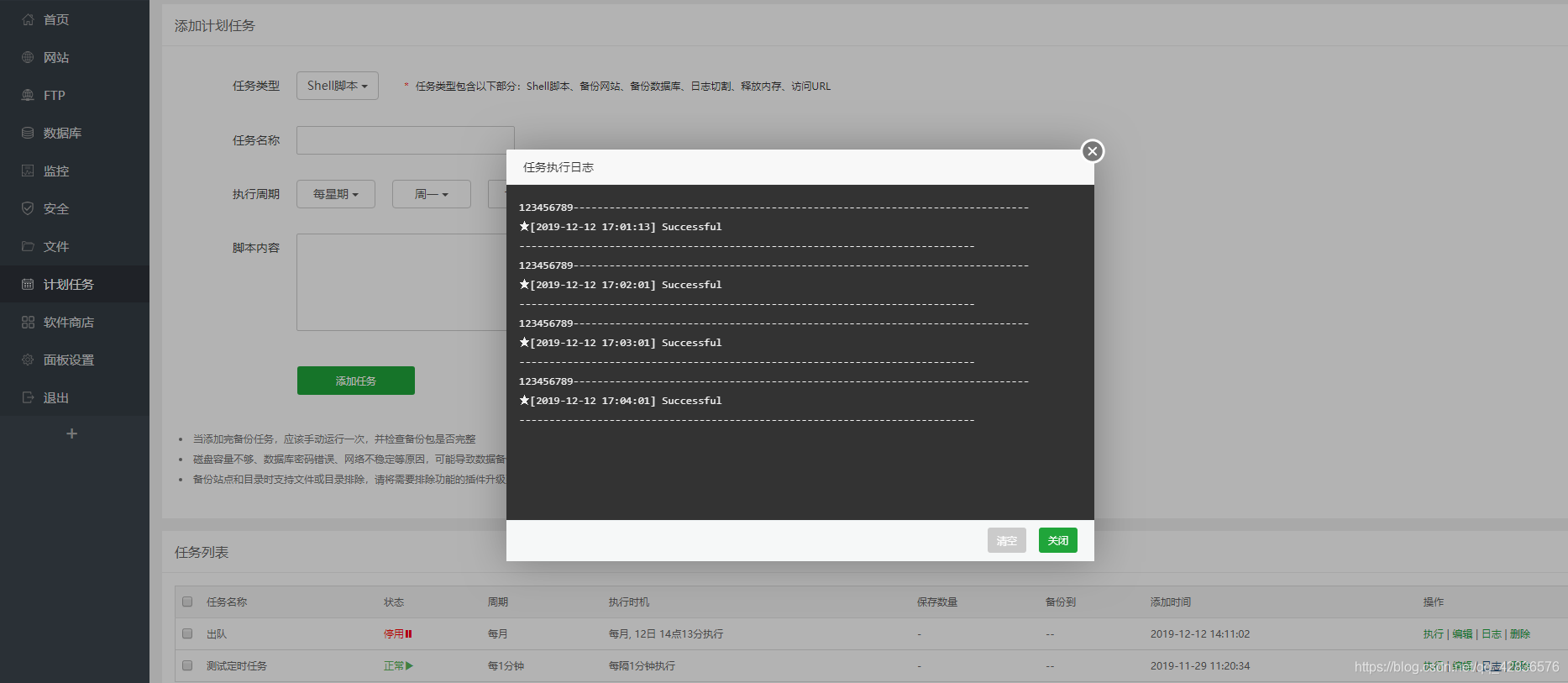1568x683 pixels.
Task: Click log entry 2019-12-12 17:03:01 Successful
Action: 621,343
